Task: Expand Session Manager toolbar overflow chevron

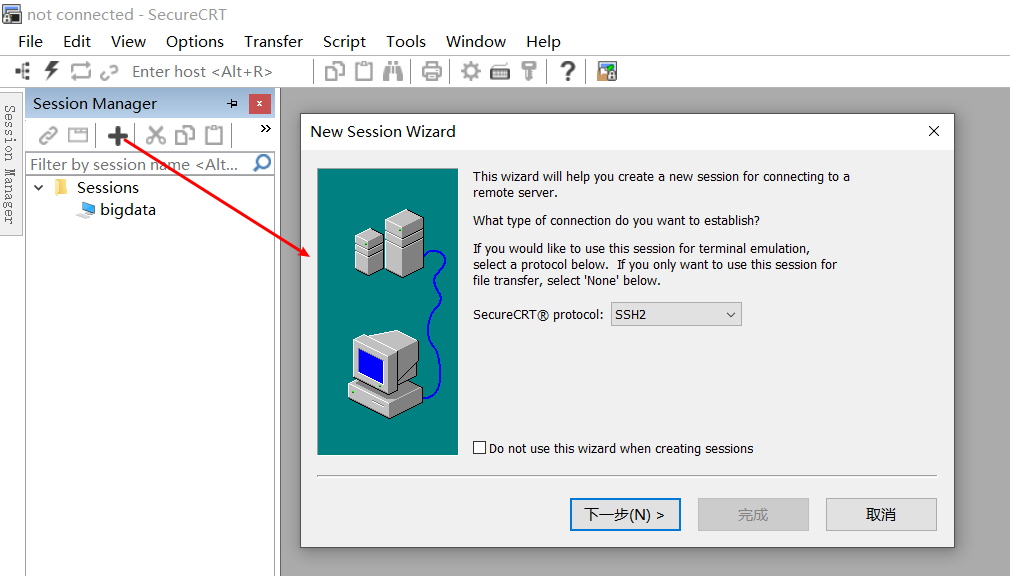Action: [265, 129]
